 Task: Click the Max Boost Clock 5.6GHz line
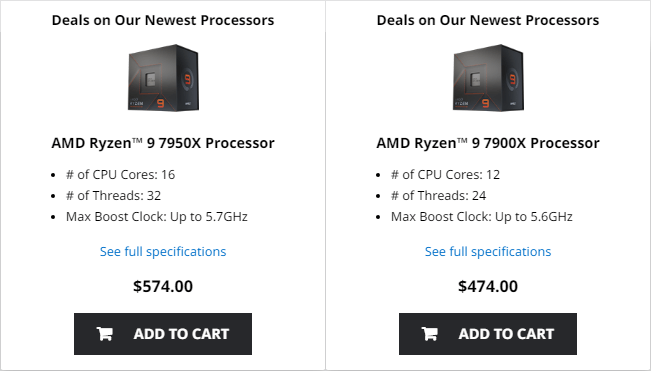[x=482, y=217]
